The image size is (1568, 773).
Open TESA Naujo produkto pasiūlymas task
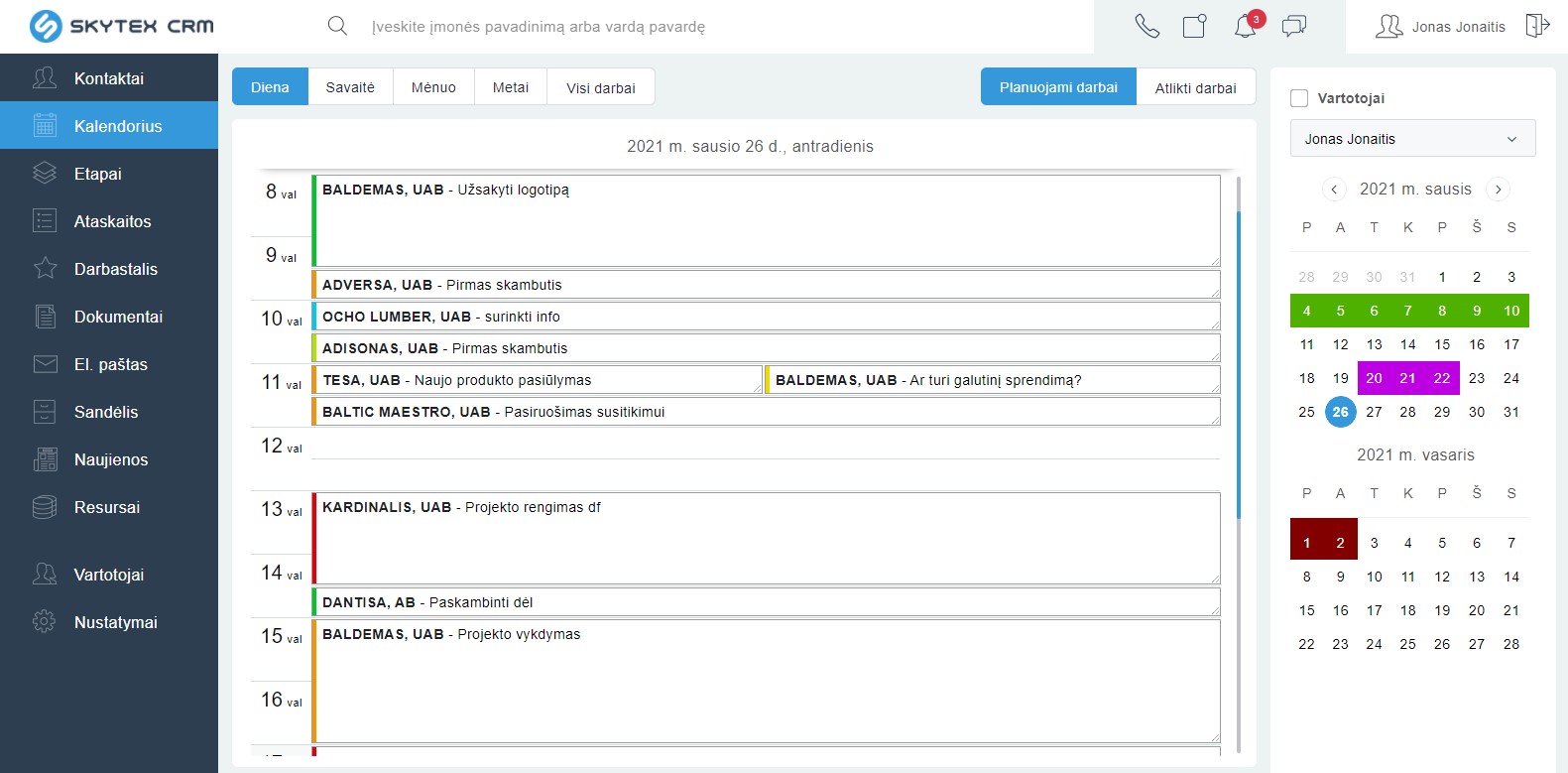click(538, 380)
